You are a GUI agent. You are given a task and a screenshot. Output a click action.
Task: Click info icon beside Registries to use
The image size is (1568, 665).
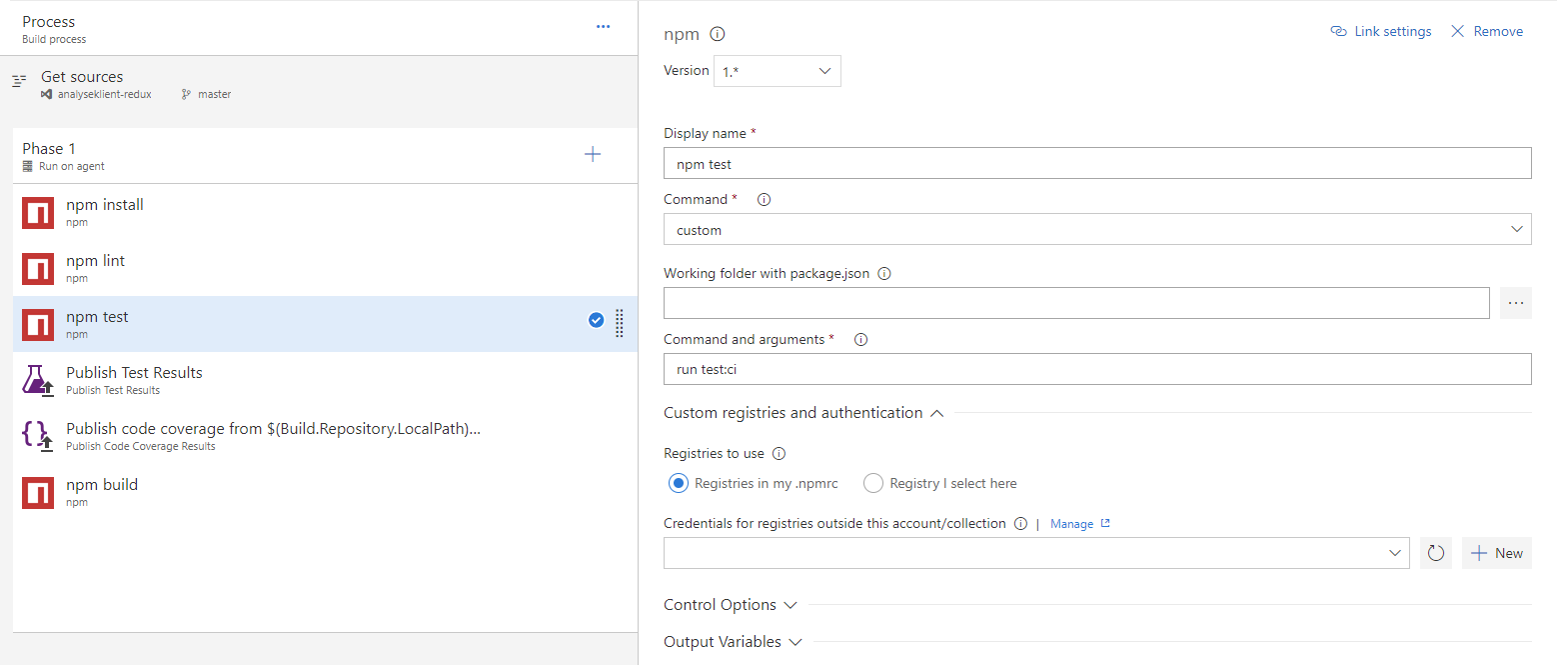(779, 454)
